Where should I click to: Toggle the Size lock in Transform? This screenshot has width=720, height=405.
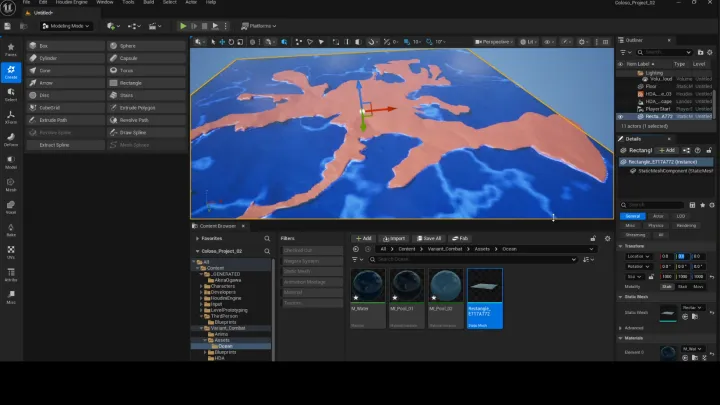tap(651, 277)
